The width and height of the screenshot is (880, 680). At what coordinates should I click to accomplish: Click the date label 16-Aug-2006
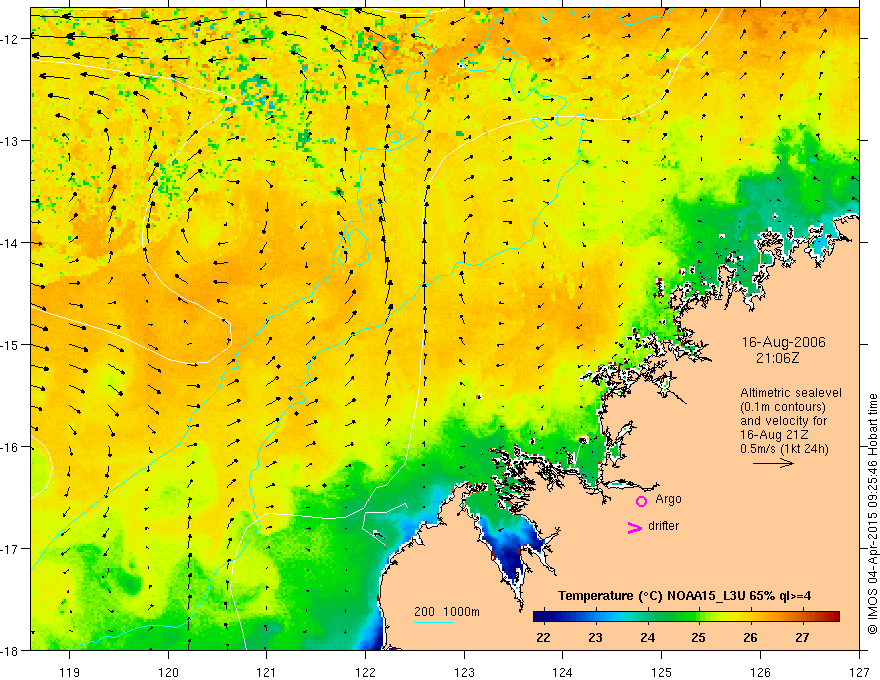(783, 342)
